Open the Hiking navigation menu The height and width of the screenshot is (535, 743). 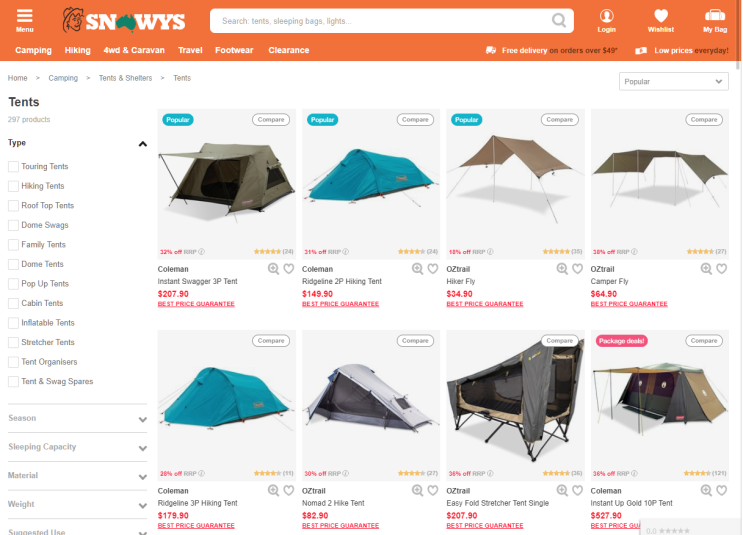tap(77, 50)
